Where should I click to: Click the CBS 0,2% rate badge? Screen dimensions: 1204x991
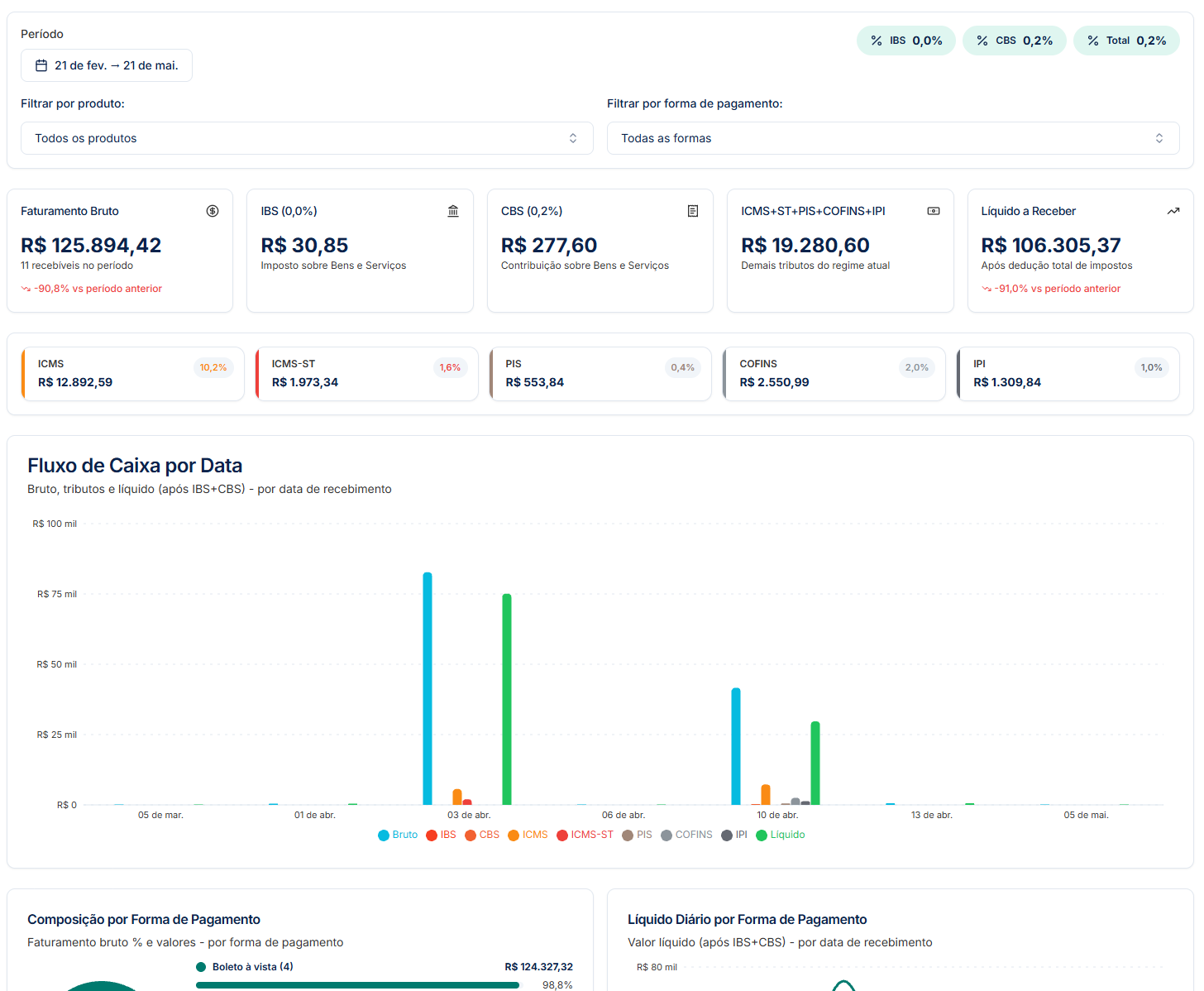point(1015,41)
